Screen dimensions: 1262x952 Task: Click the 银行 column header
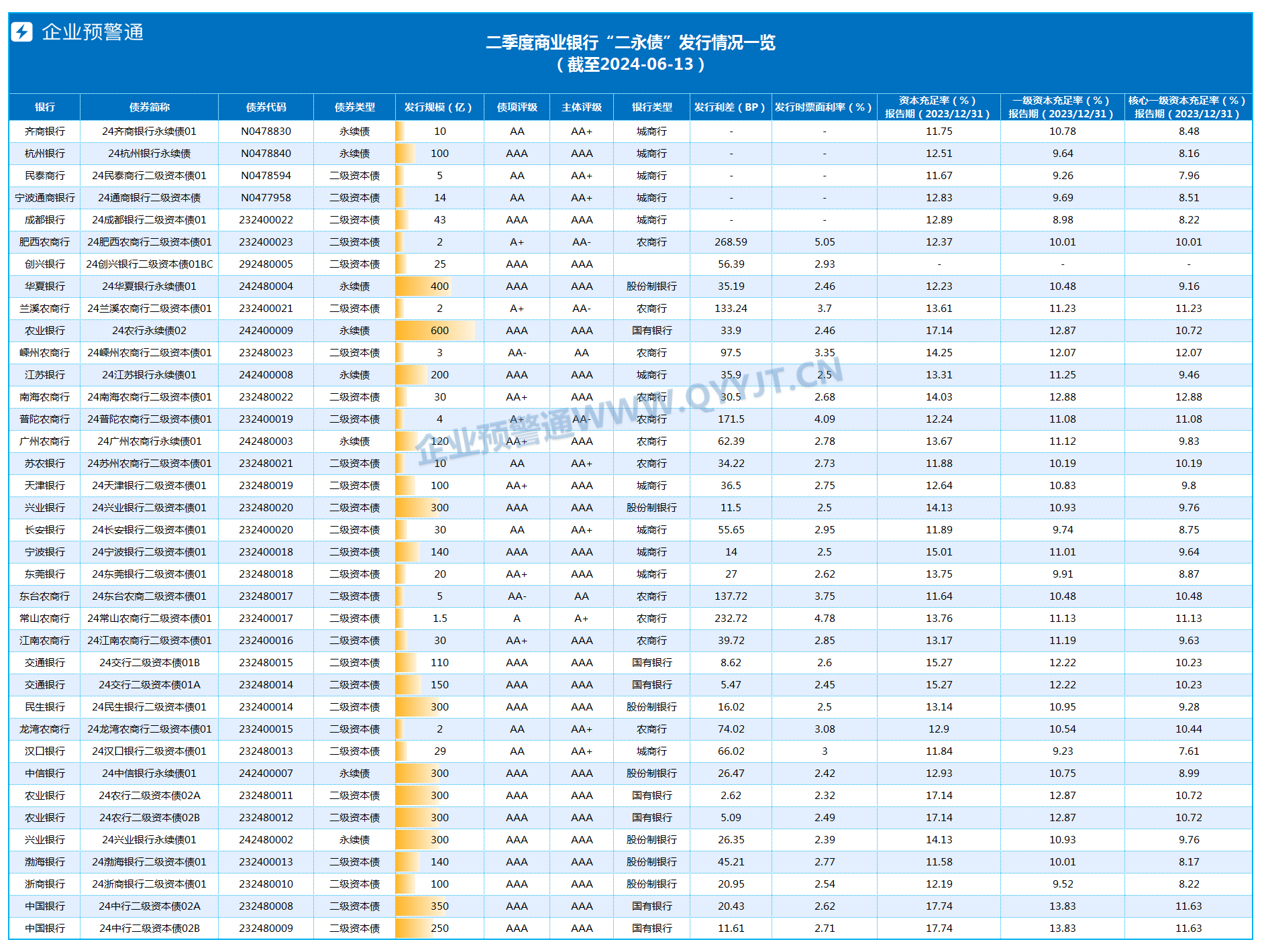(45, 107)
